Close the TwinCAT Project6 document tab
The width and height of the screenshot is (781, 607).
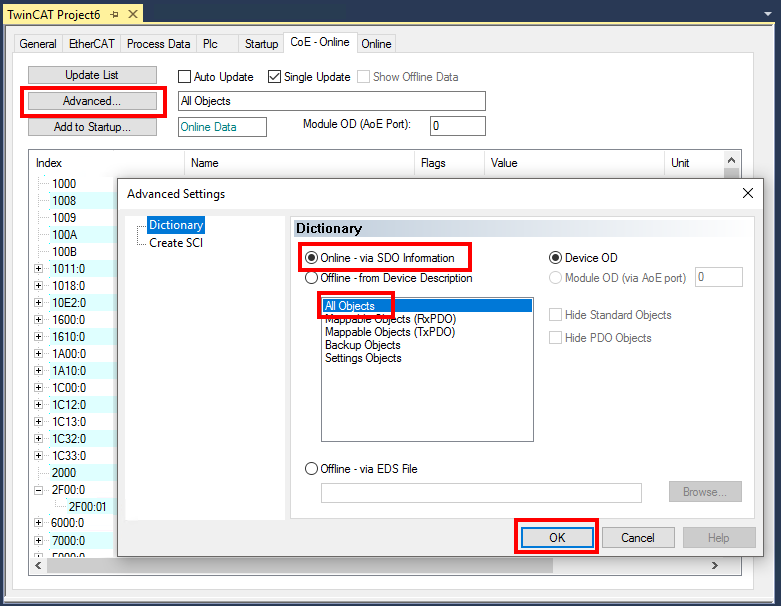point(133,14)
